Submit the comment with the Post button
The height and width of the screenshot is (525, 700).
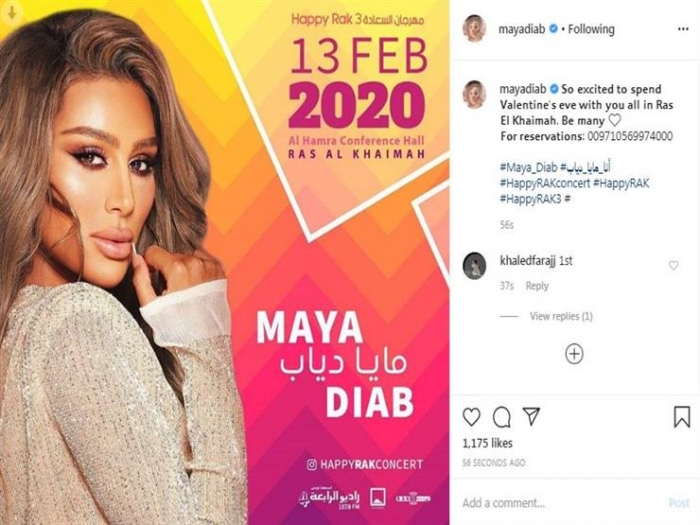(679, 503)
